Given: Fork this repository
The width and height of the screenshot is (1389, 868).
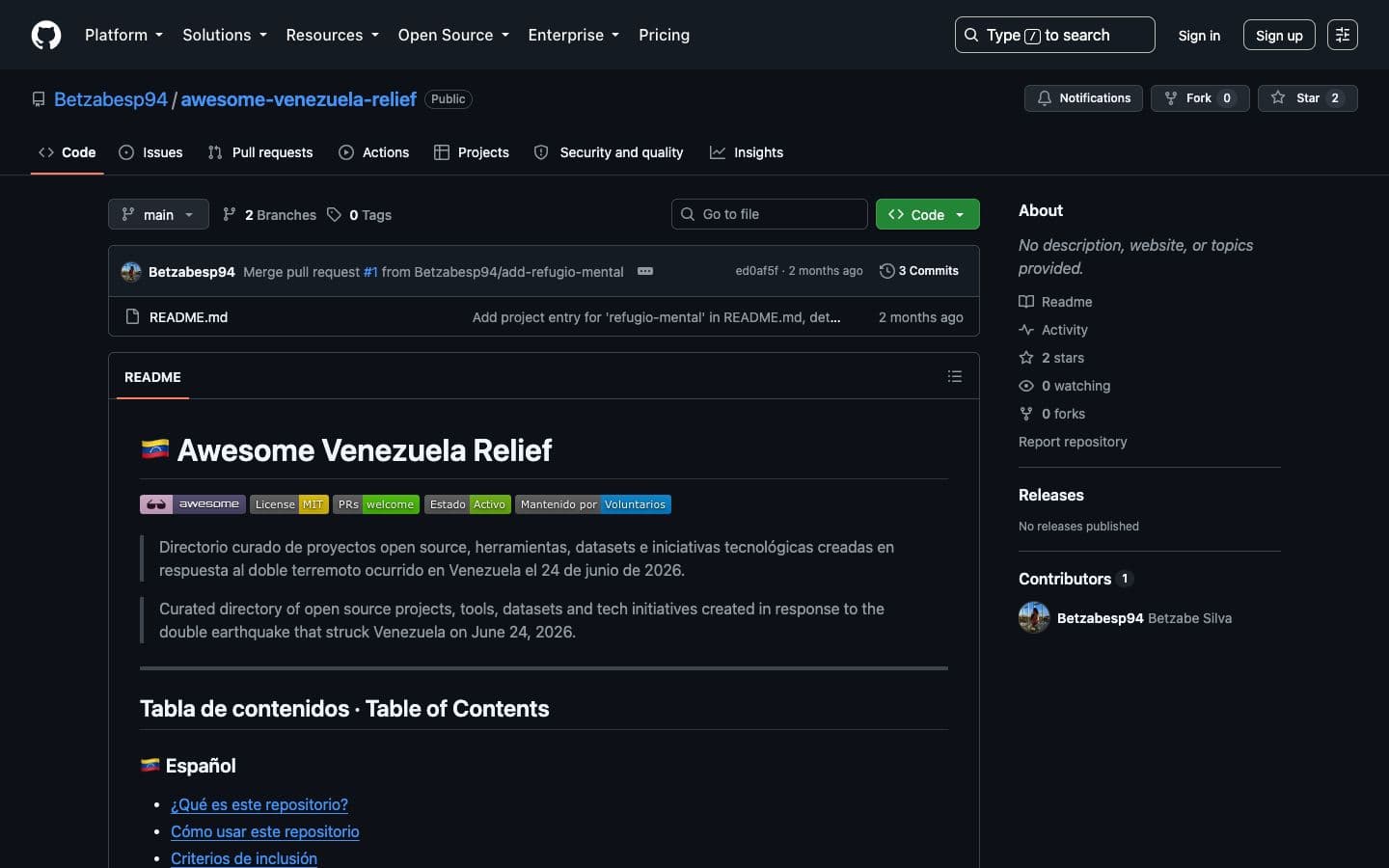Looking at the screenshot, I should 1200,98.
